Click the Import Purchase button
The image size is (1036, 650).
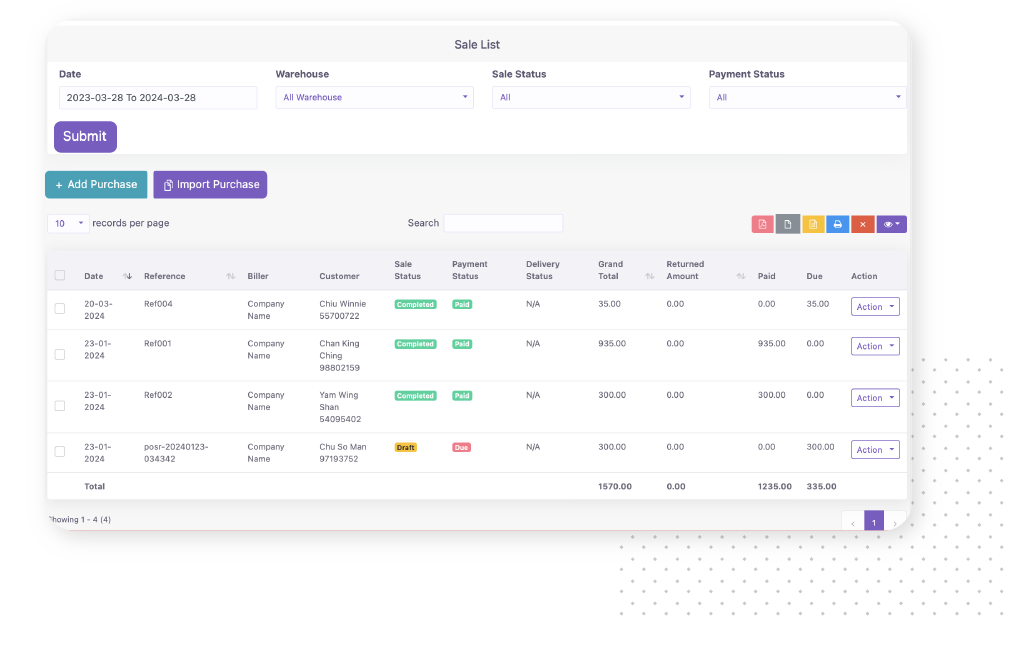point(210,185)
